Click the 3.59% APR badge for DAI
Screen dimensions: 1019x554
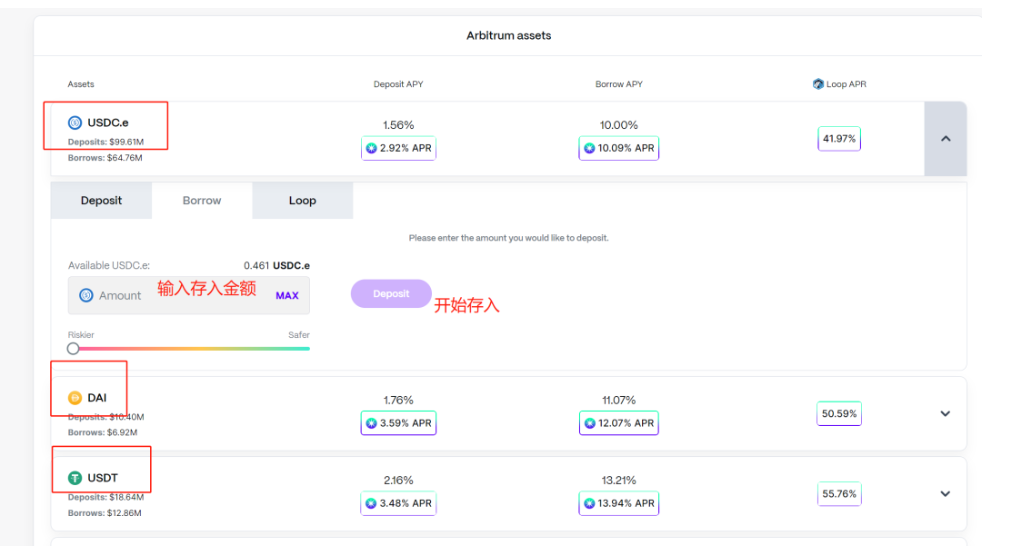coord(398,423)
